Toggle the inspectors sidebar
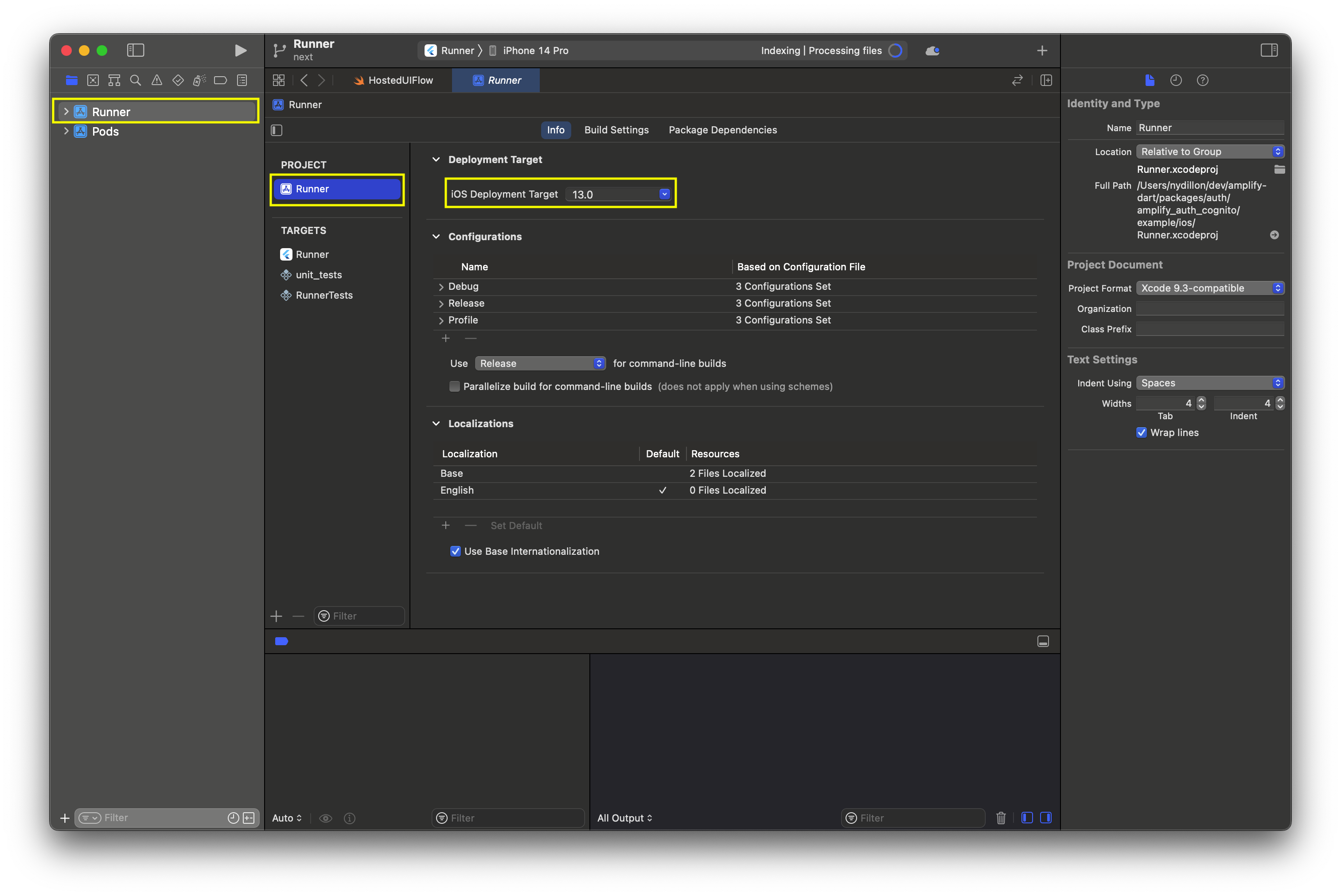 tap(1268, 50)
